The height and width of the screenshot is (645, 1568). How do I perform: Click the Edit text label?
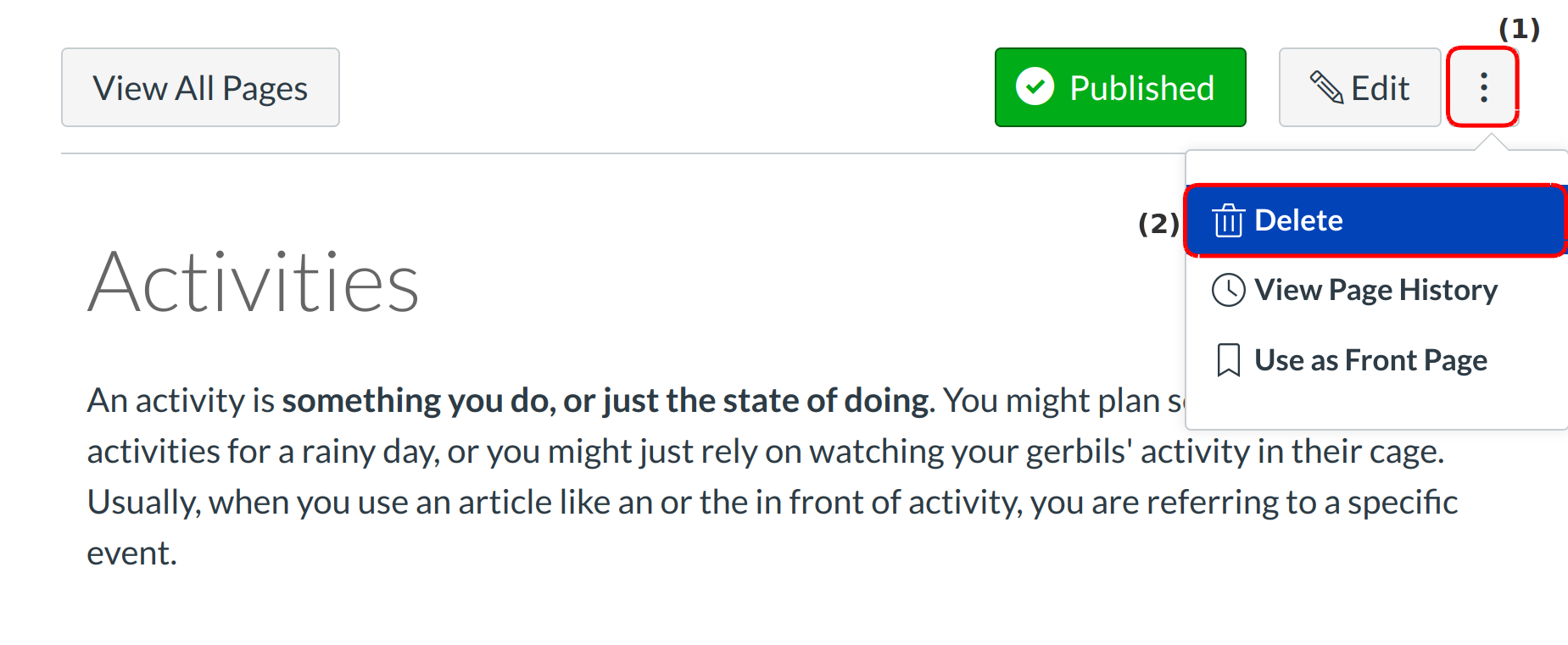click(1380, 88)
